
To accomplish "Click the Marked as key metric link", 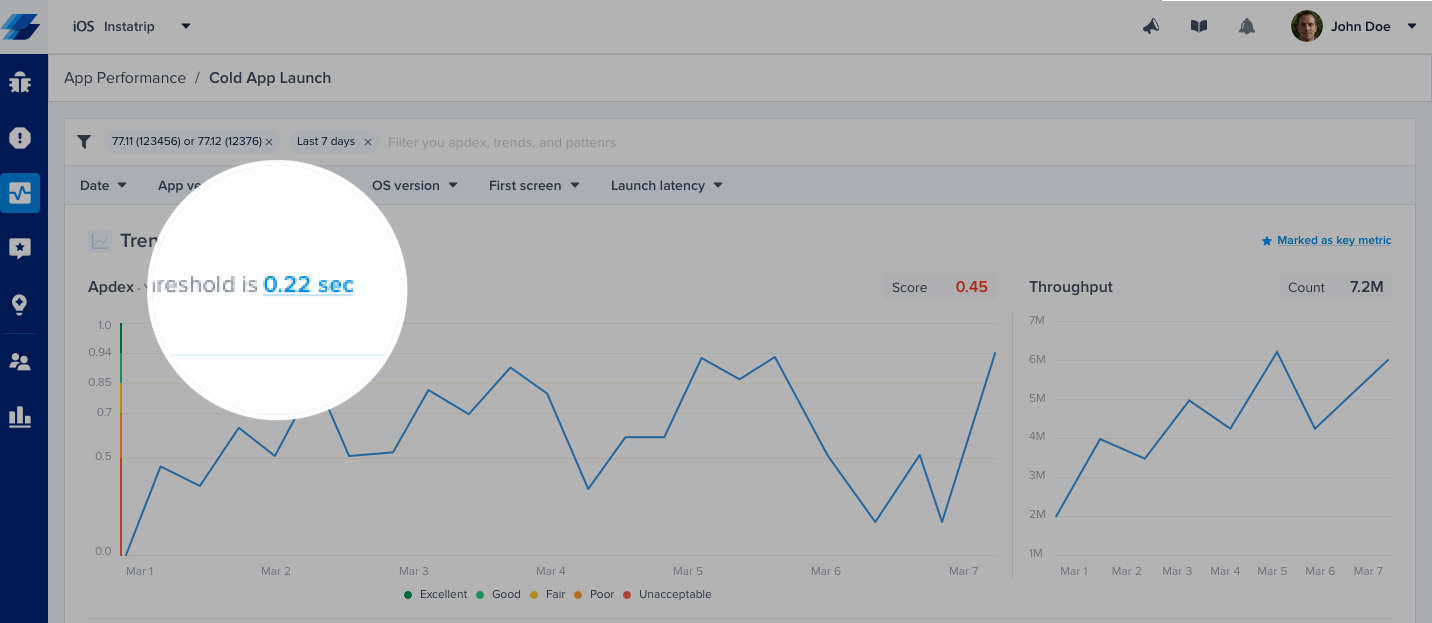I will (1334, 241).
